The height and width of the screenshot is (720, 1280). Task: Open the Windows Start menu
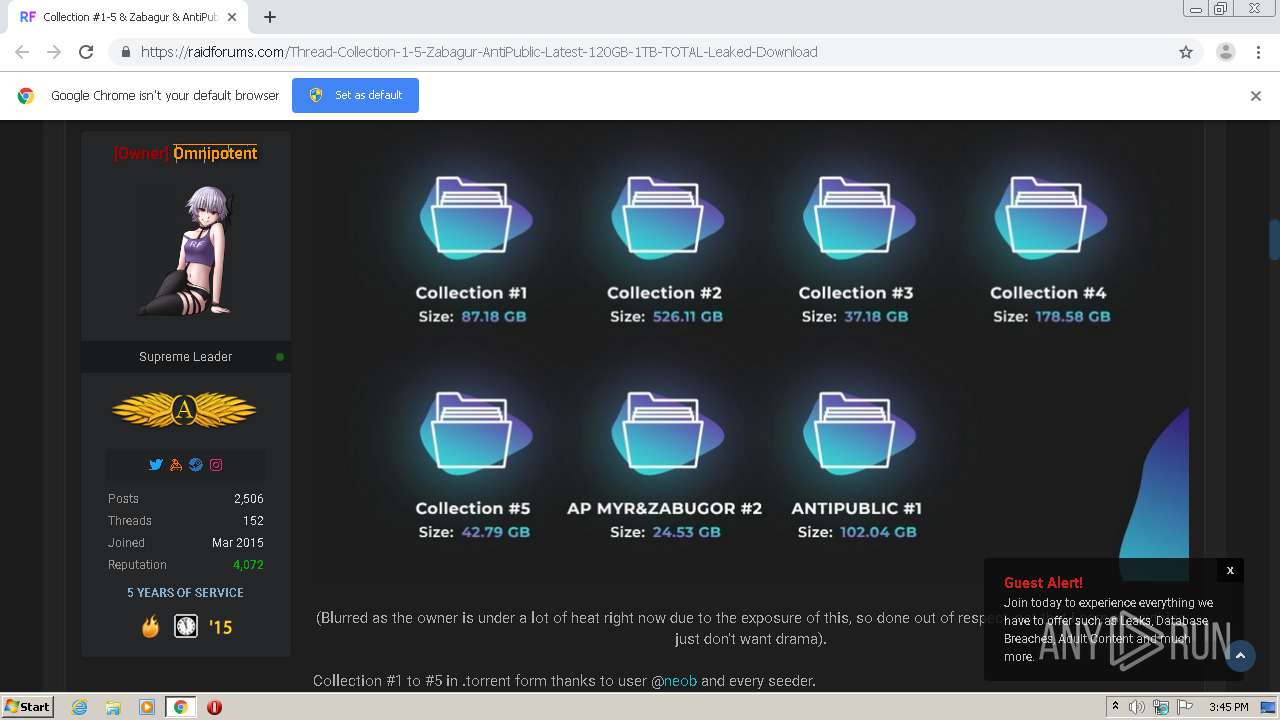tap(27, 707)
